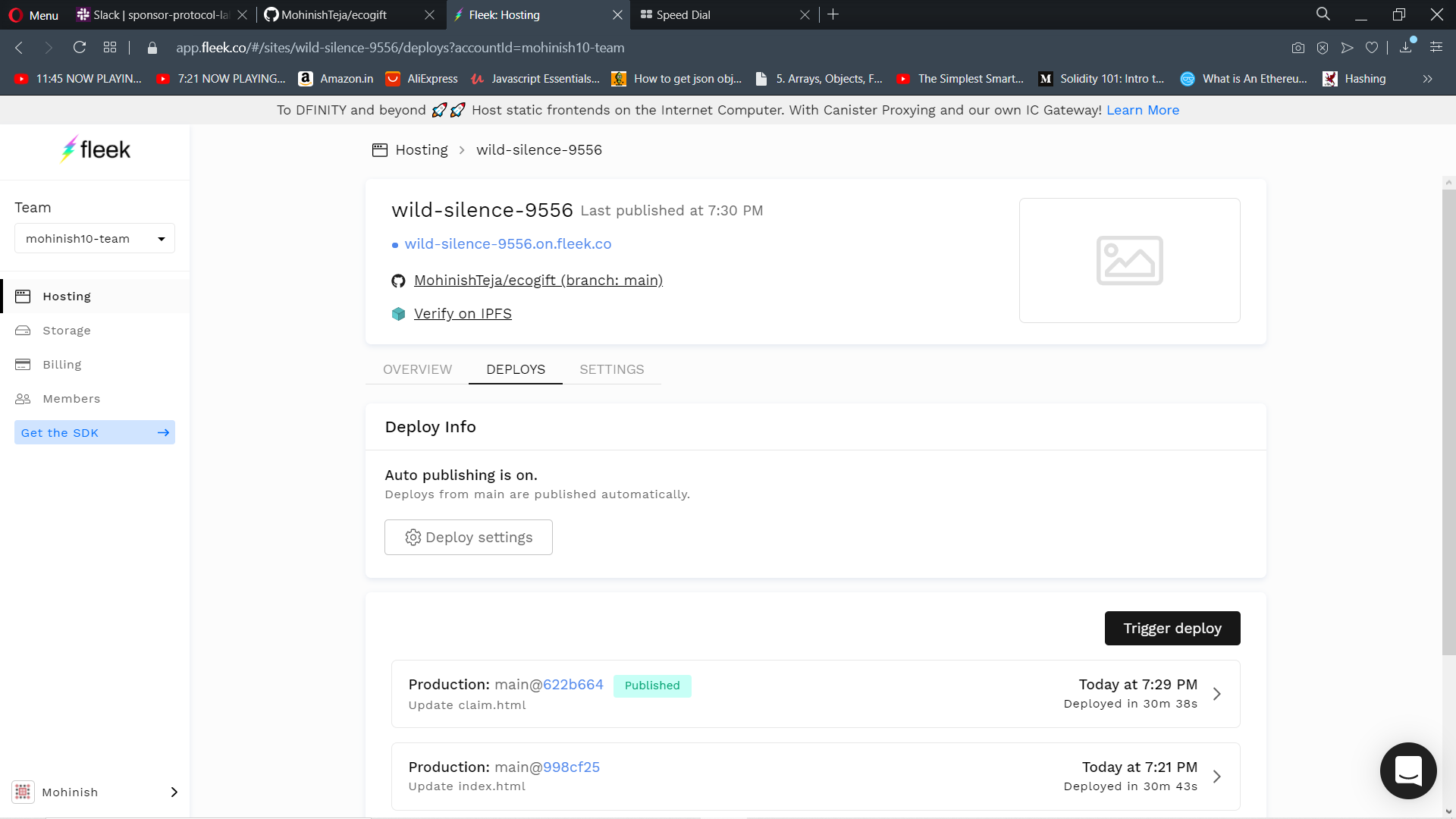Click the heart bookmark icon
1456x819 pixels.
[1372, 48]
